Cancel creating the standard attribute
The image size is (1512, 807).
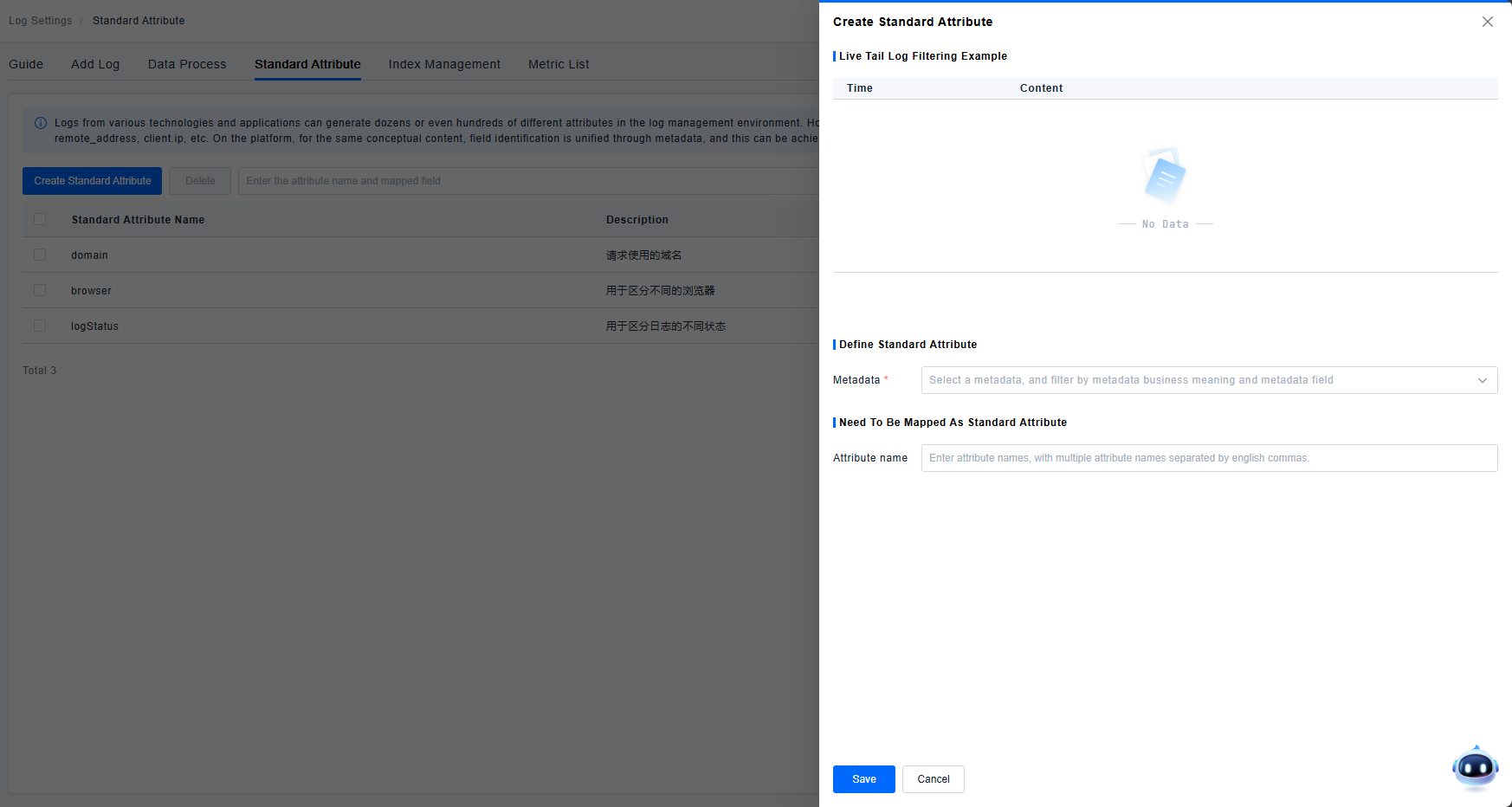coord(933,779)
